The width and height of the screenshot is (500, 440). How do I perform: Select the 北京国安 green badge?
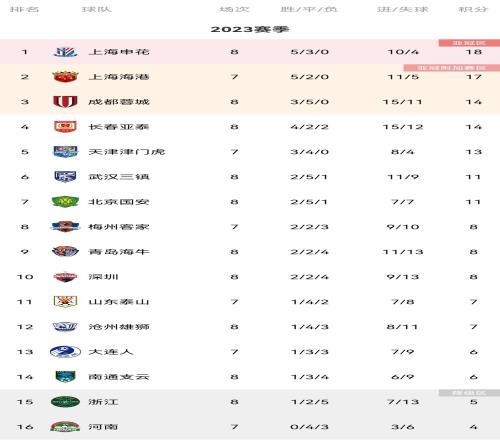coord(65,202)
